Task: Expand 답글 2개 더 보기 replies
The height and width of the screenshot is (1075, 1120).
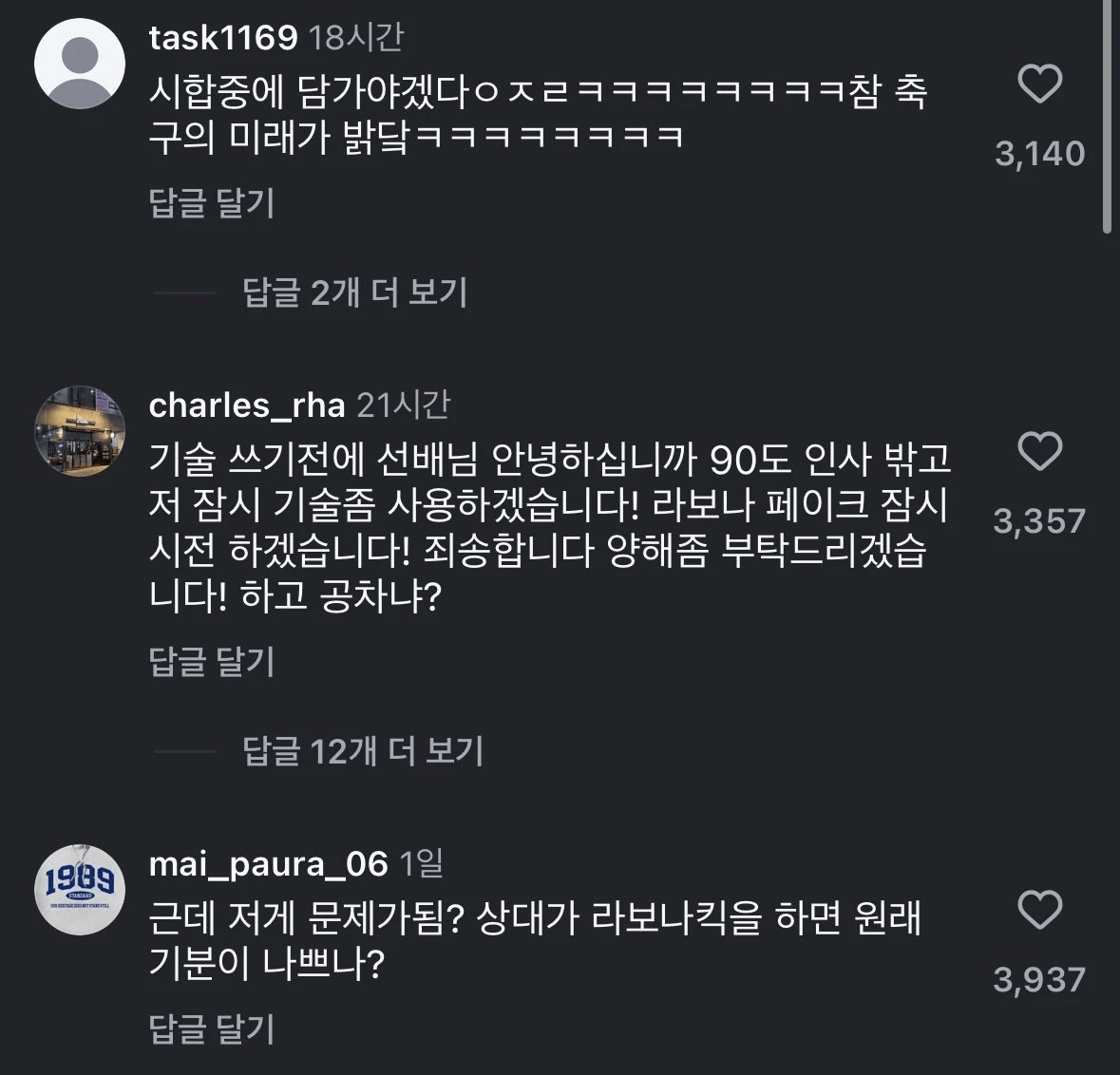Action: click(x=354, y=292)
